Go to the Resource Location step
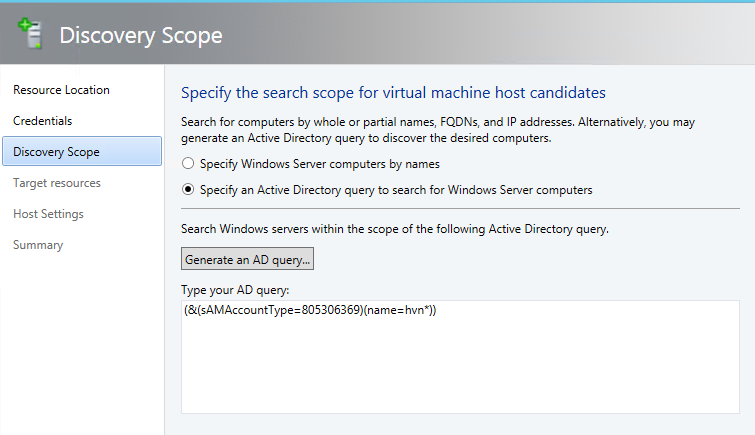 pyautogui.click(x=61, y=90)
